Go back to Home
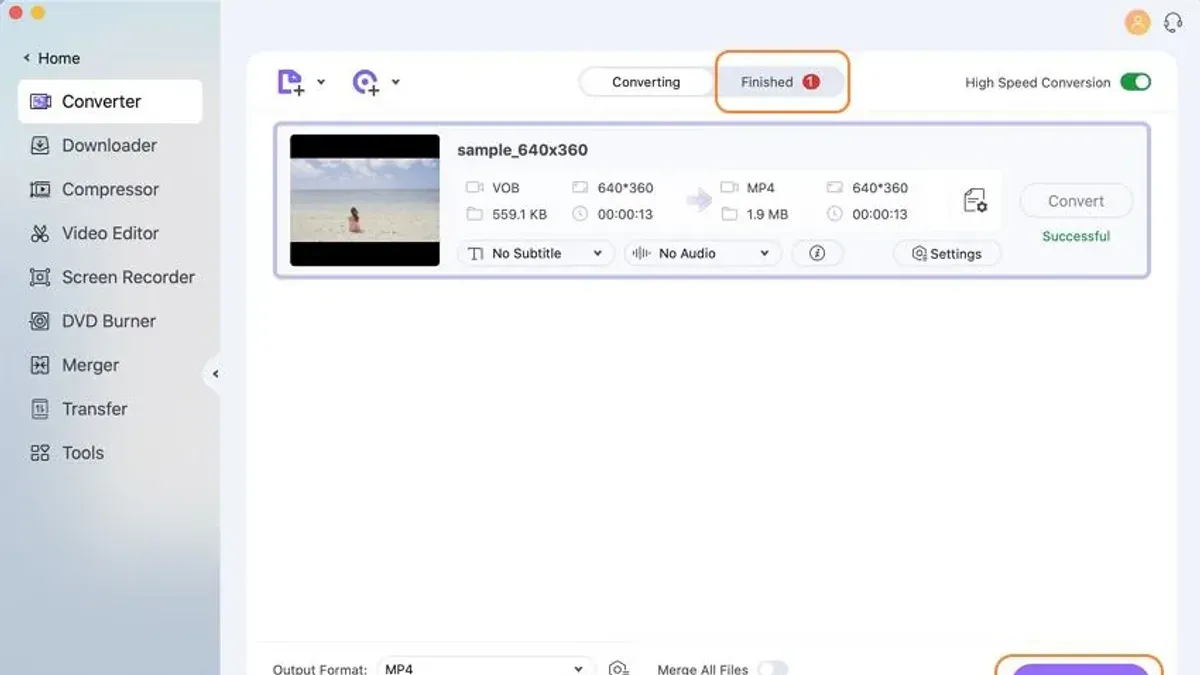The height and width of the screenshot is (675, 1200). [52, 58]
